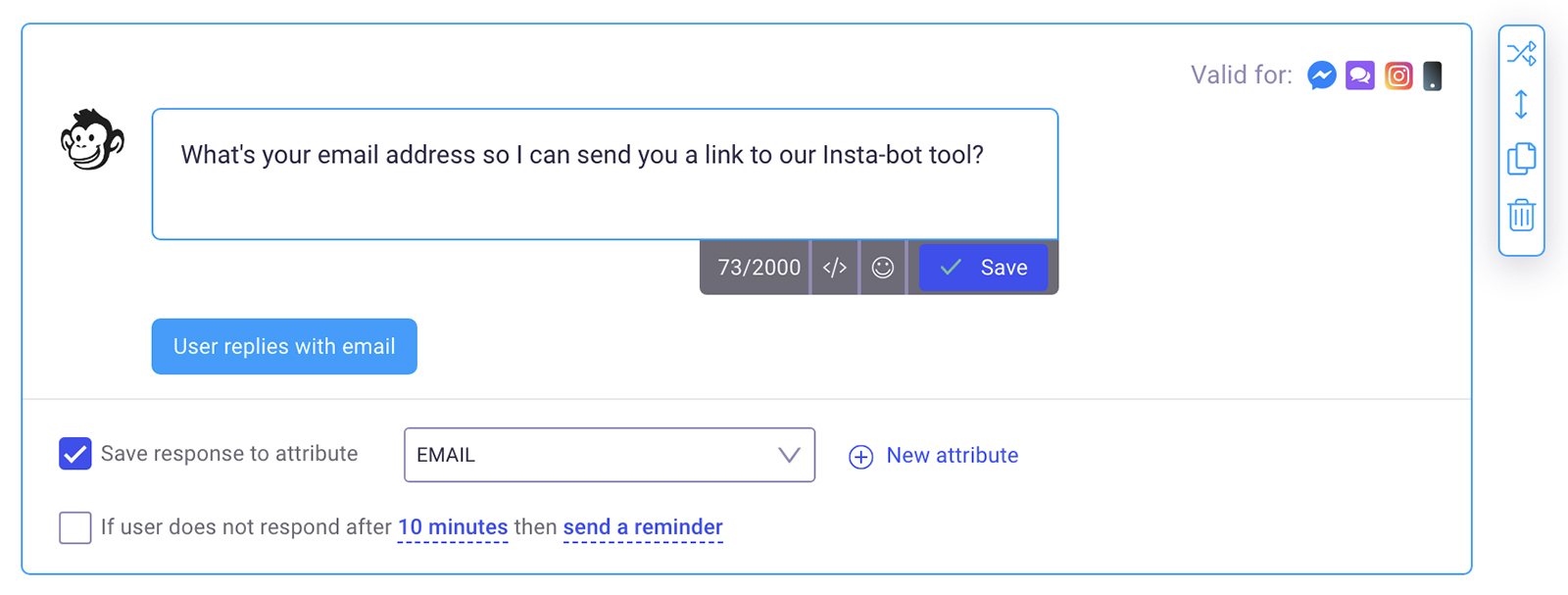Click the purple web chat icon
This screenshot has height=595, width=1568.
[x=1359, y=75]
